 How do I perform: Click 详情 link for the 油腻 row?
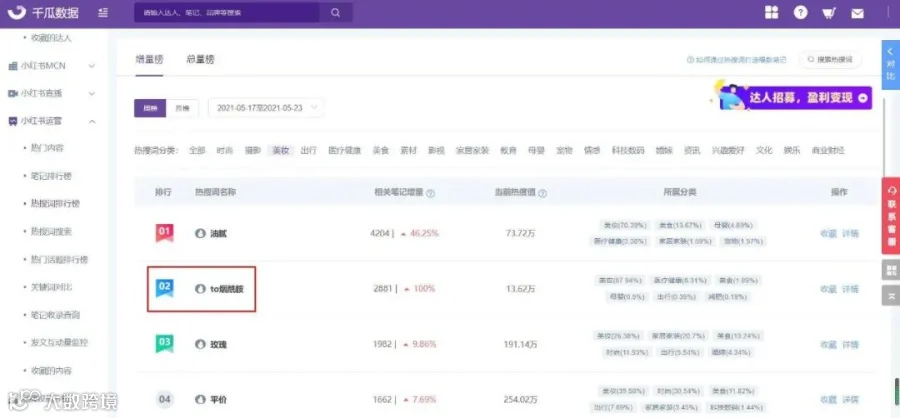851,234
